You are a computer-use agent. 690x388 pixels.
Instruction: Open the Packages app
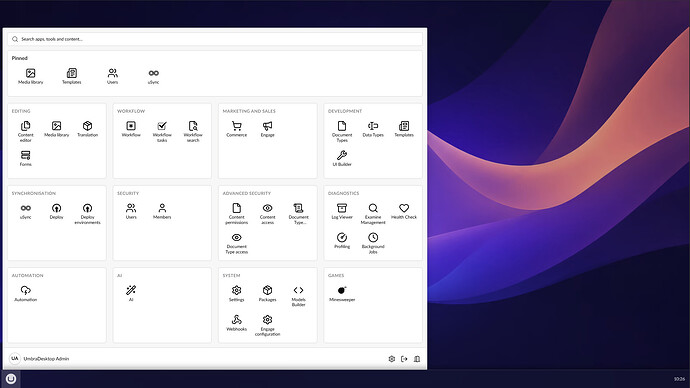pos(268,294)
